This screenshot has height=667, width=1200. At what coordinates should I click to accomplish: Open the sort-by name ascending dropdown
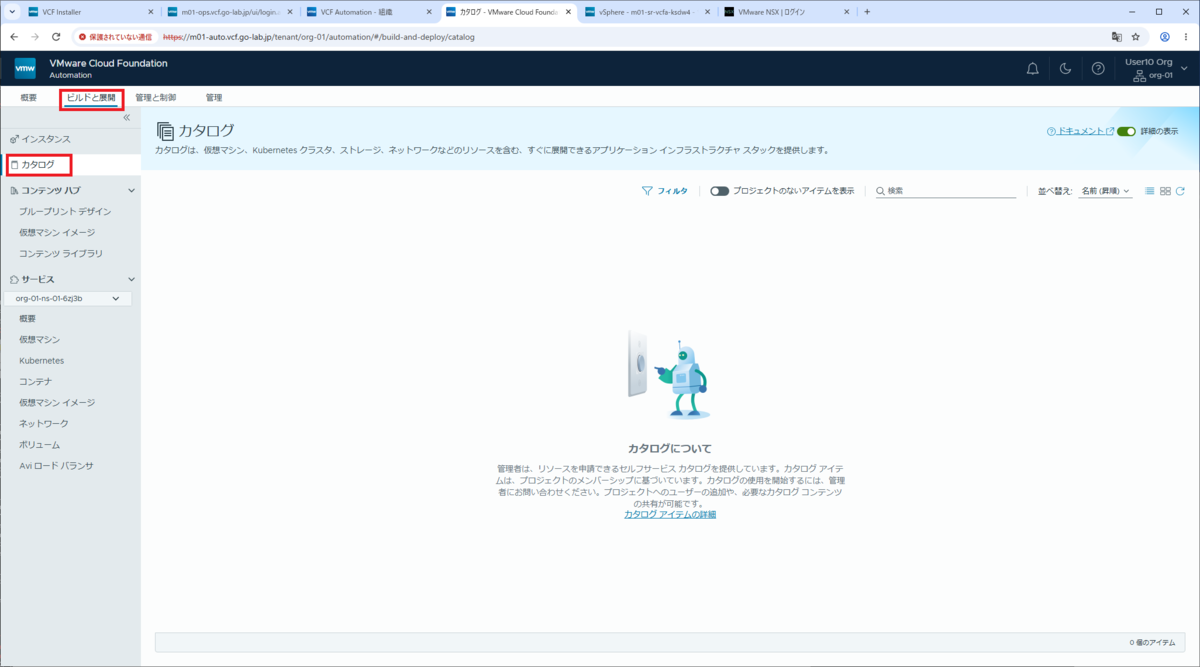coord(1105,191)
